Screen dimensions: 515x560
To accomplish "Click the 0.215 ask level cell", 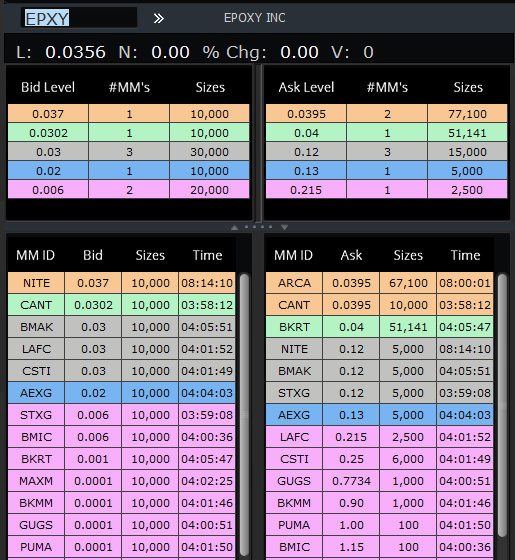I will (x=306, y=190).
